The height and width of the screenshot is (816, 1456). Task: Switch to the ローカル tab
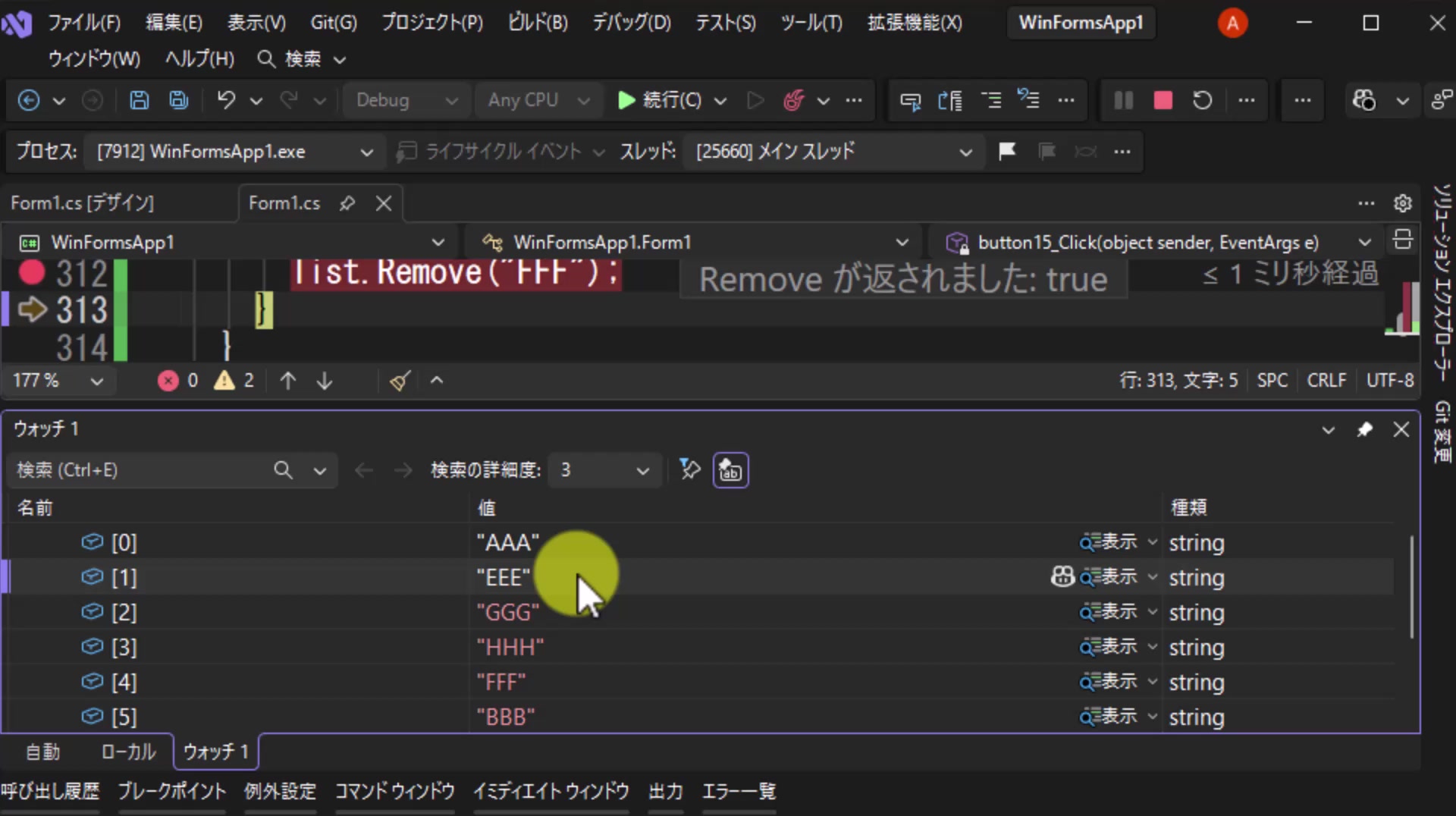pos(128,752)
